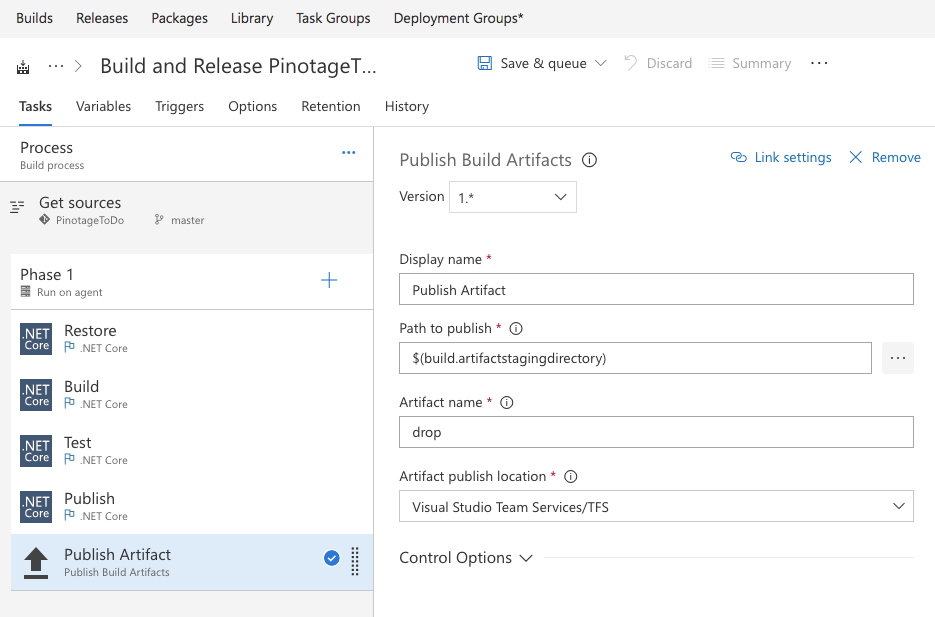This screenshot has width=935, height=617.
Task: Switch to the Retention tab
Action: 331,106
